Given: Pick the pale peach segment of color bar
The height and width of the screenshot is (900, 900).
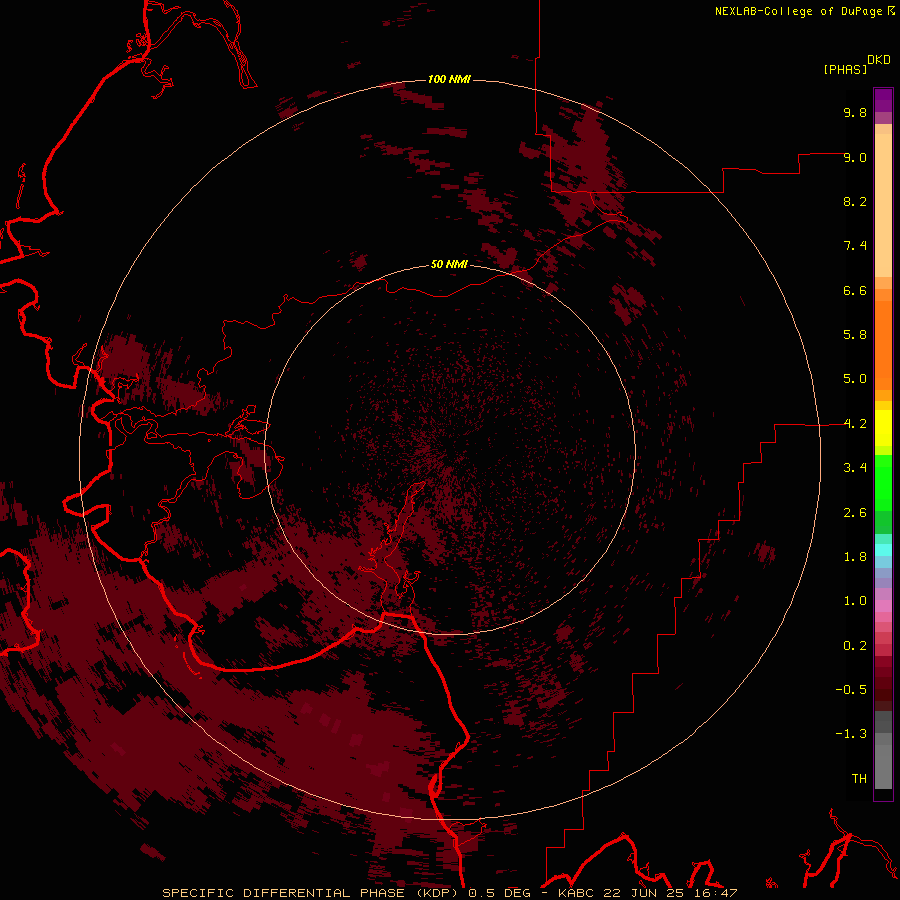Looking at the screenshot, I should 883,205.
